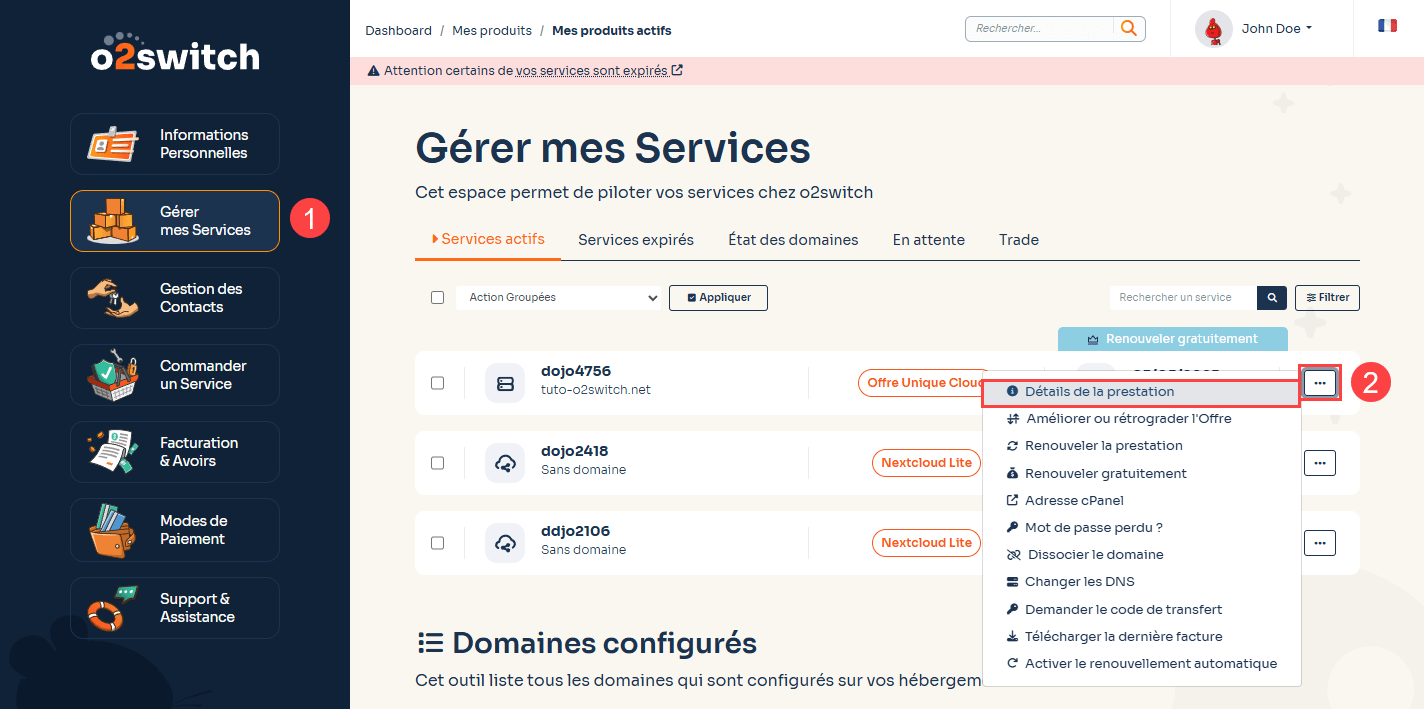Switch to the Services expirés tab
Viewport: 1424px width, 709px height.
636,239
